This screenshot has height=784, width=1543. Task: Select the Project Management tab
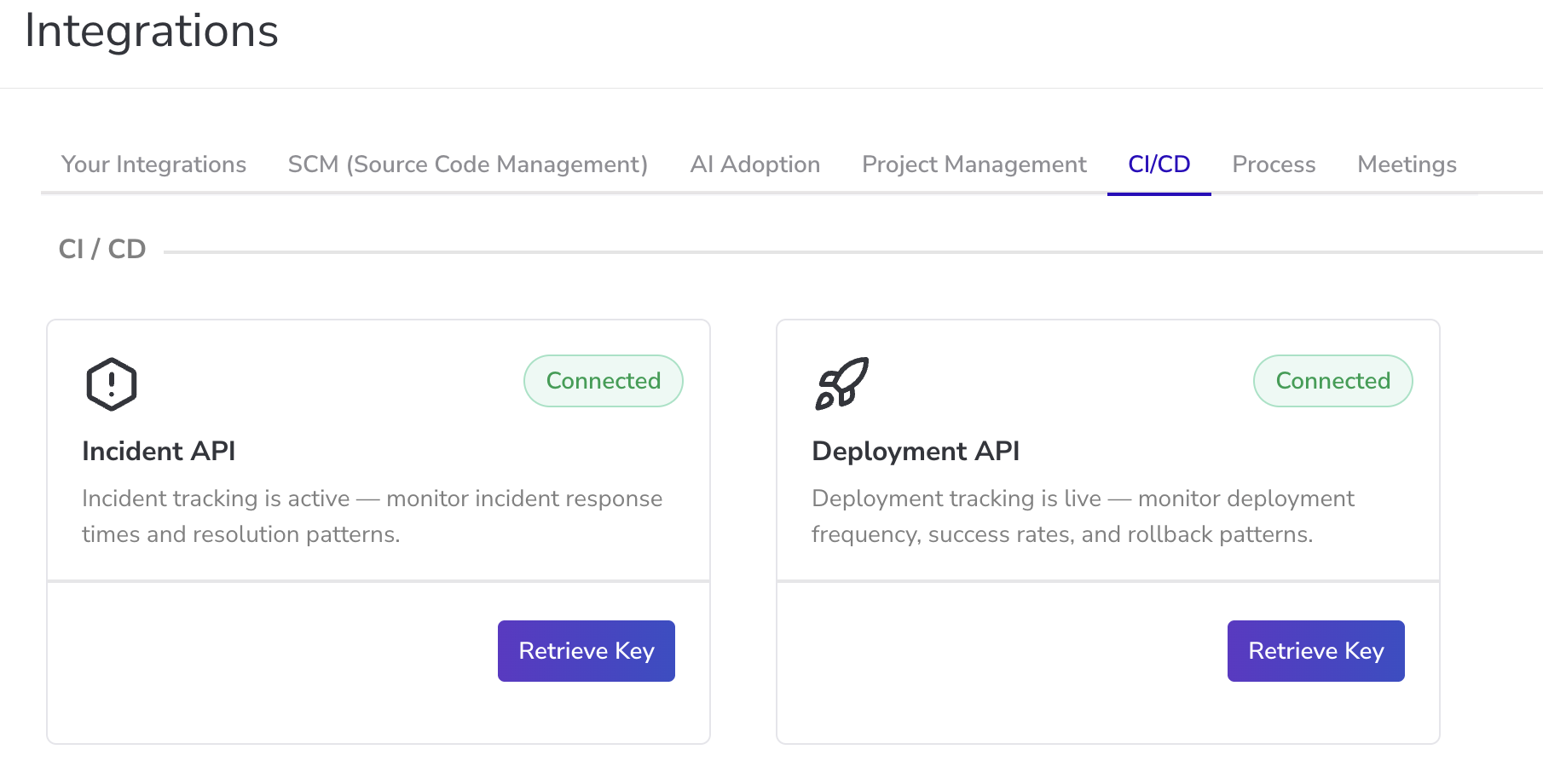[x=974, y=164]
